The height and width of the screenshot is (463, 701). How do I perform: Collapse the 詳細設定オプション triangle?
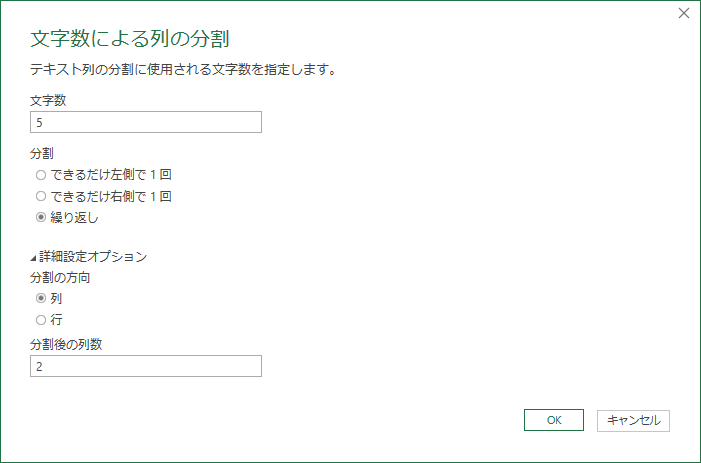pos(34,257)
